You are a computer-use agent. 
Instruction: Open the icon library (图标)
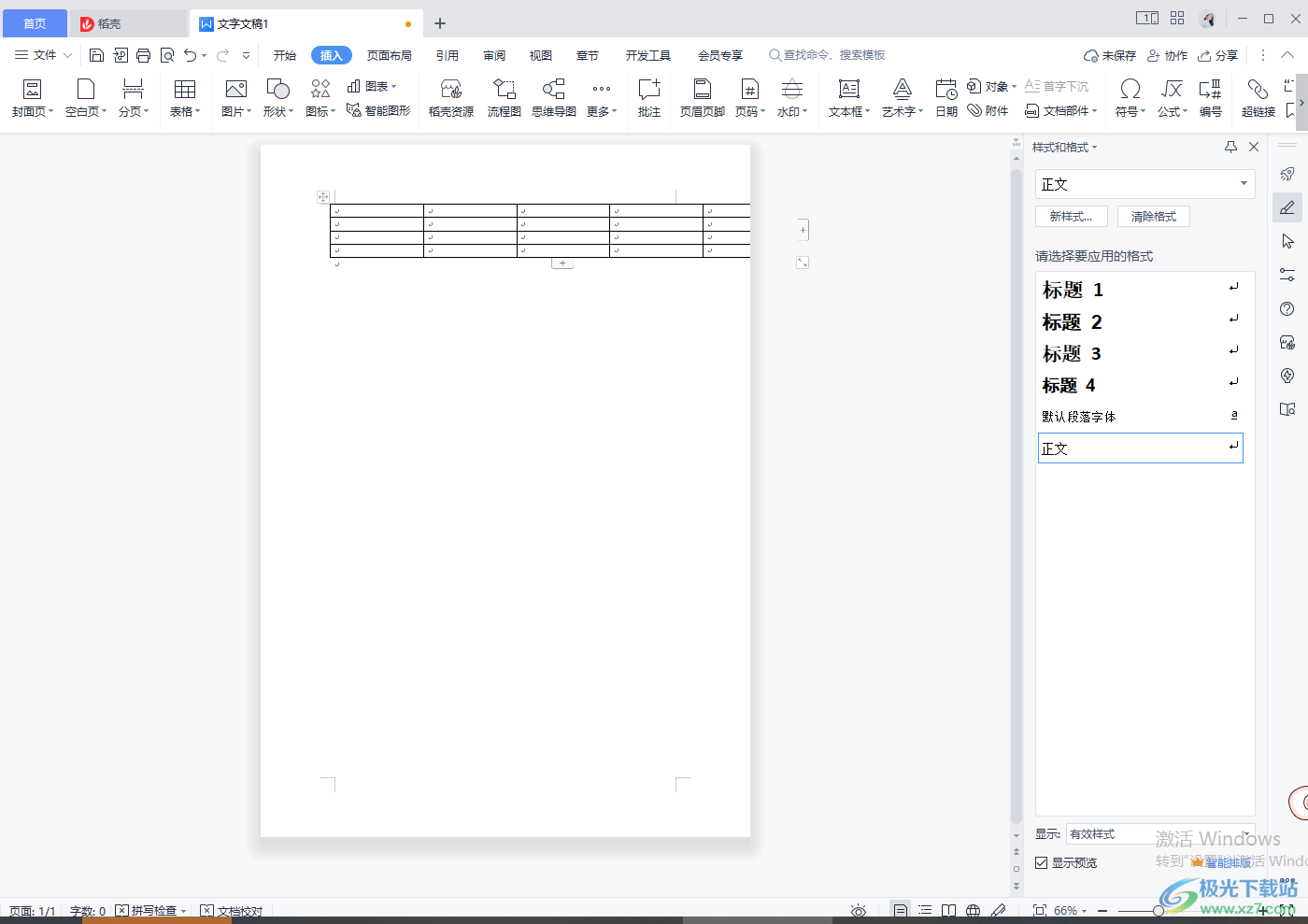tap(320, 97)
